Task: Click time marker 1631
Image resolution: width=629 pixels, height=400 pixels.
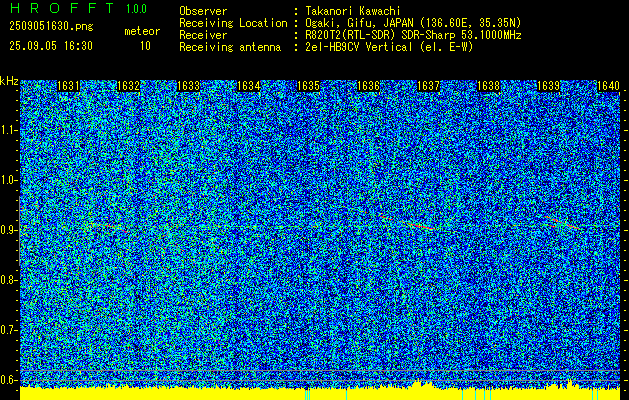Action: tap(69, 86)
